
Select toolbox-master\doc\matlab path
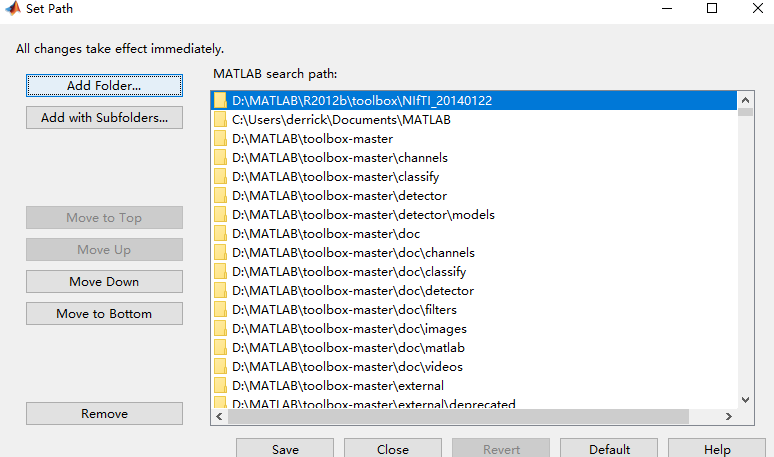474,347
